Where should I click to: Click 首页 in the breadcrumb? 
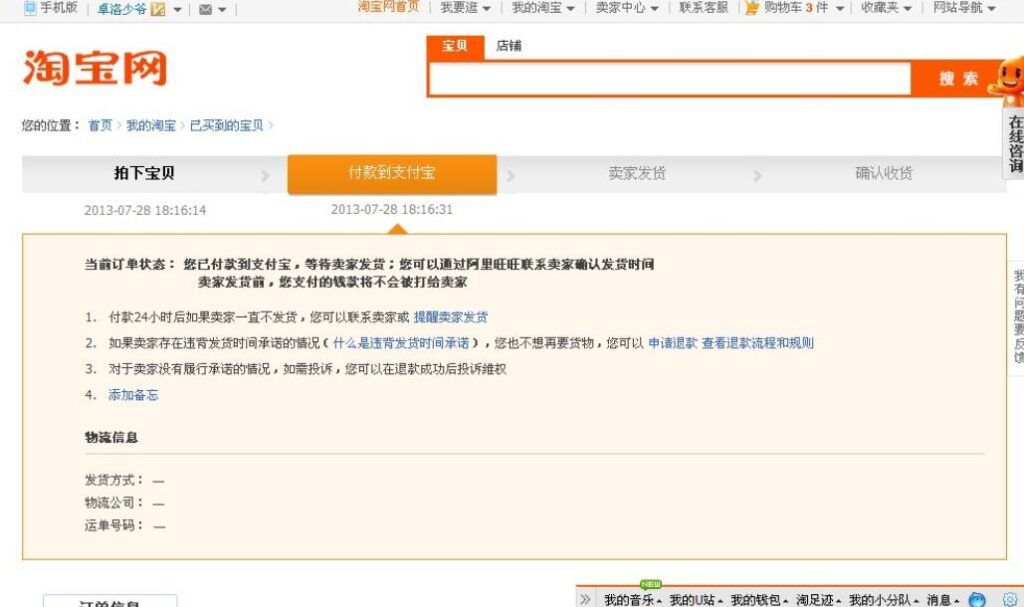coord(100,125)
